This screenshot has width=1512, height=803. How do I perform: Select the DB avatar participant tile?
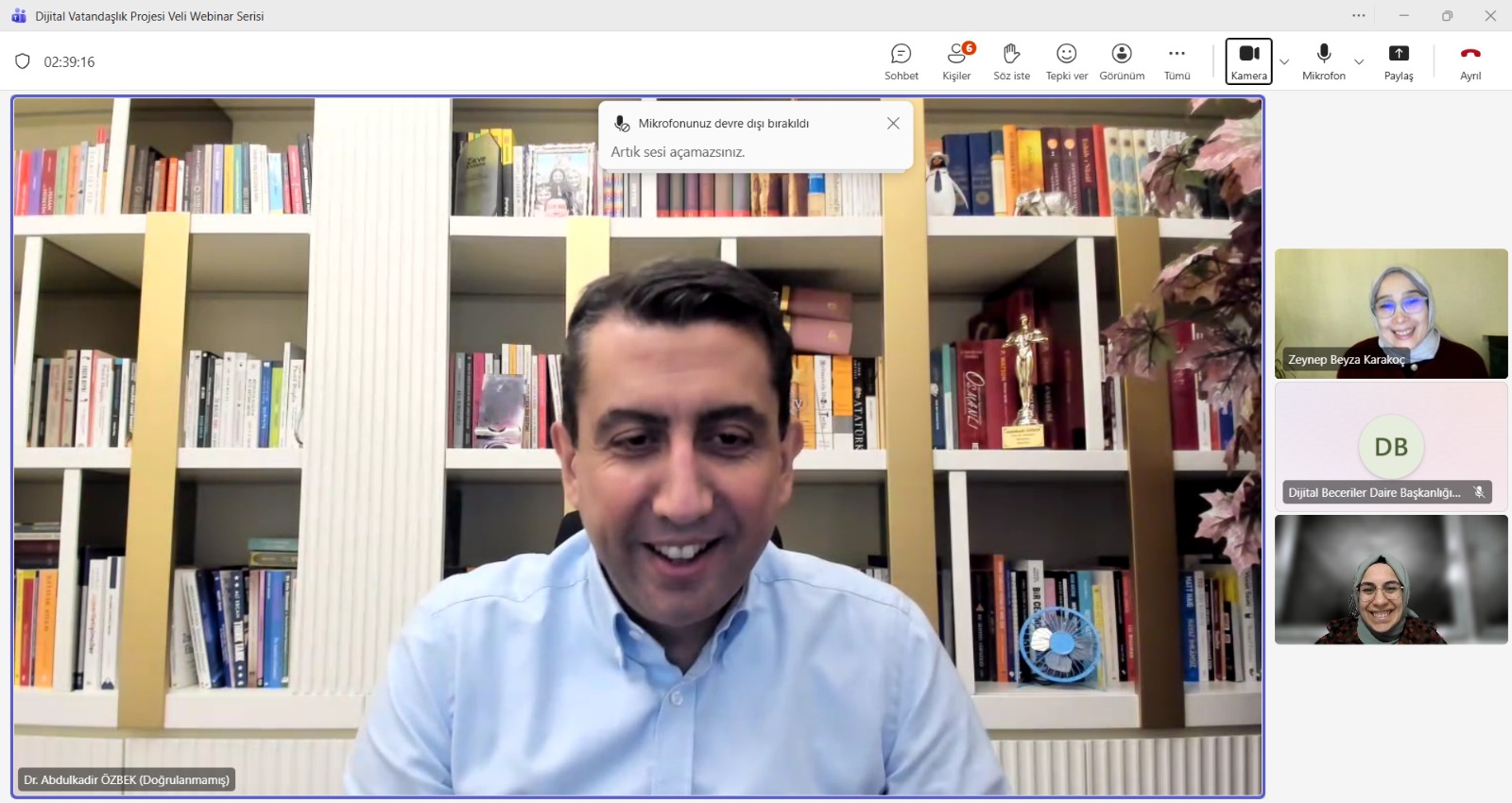point(1390,447)
